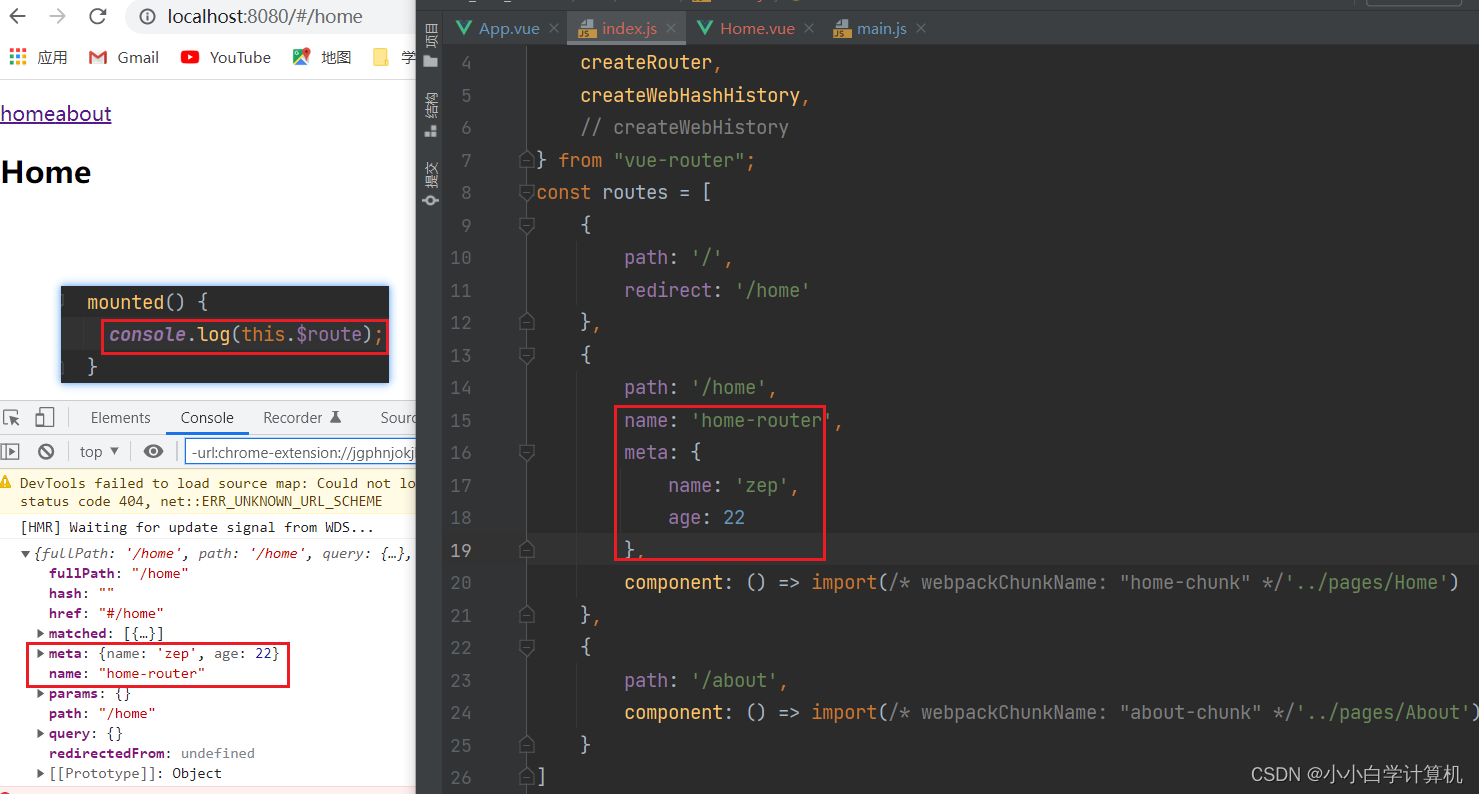Open the 'top' JavaScript context dropdown
The width and height of the screenshot is (1479, 794).
click(99, 451)
